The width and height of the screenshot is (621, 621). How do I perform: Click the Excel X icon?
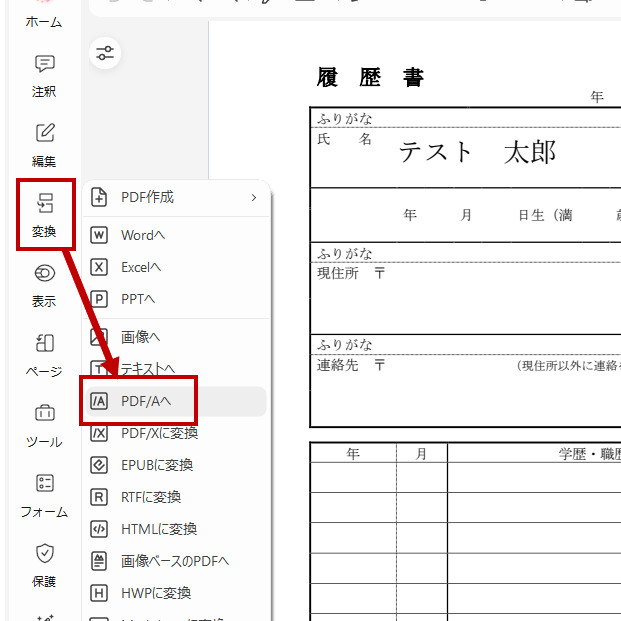point(99,267)
